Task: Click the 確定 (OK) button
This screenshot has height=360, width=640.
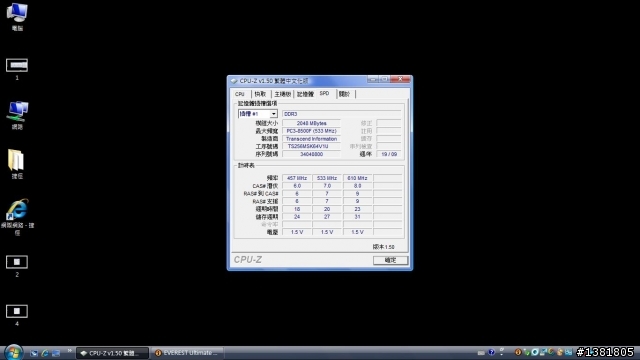Action: click(x=390, y=260)
